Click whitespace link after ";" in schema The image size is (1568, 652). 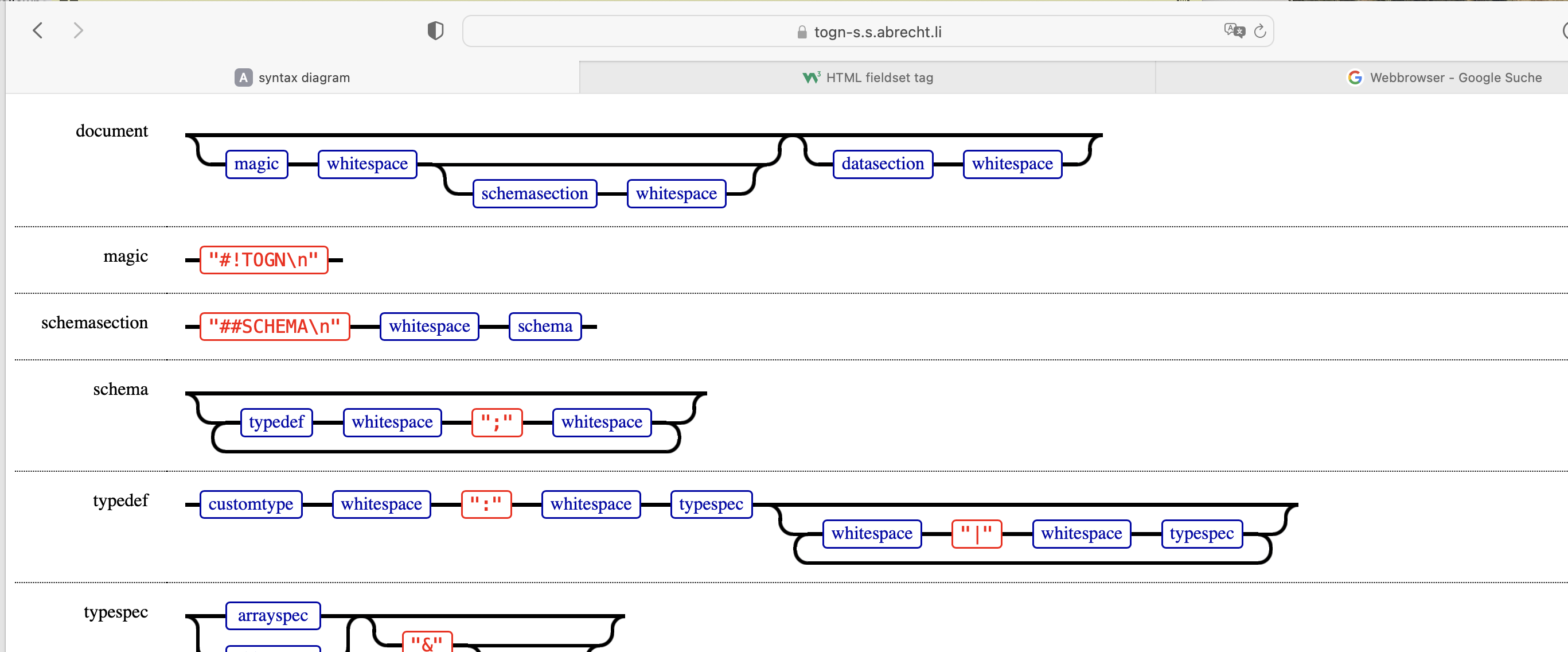pyautogui.click(x=602, y=422)
